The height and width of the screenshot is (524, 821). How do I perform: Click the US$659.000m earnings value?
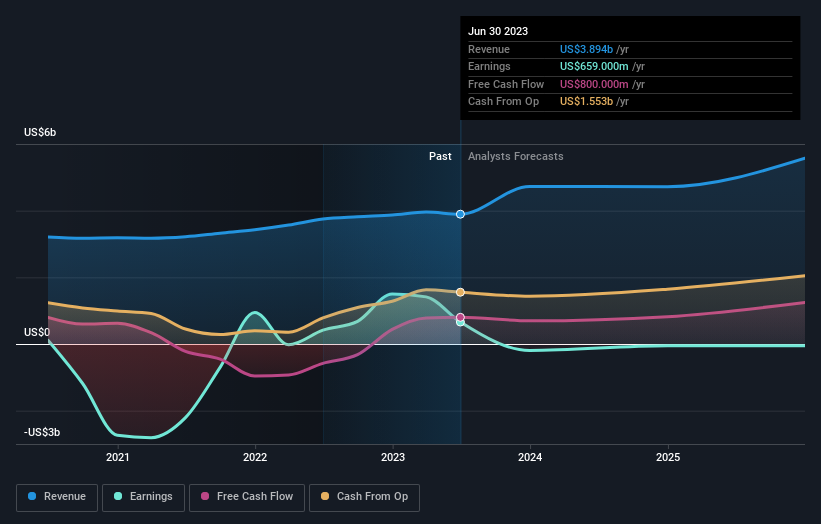click(594, 66)
